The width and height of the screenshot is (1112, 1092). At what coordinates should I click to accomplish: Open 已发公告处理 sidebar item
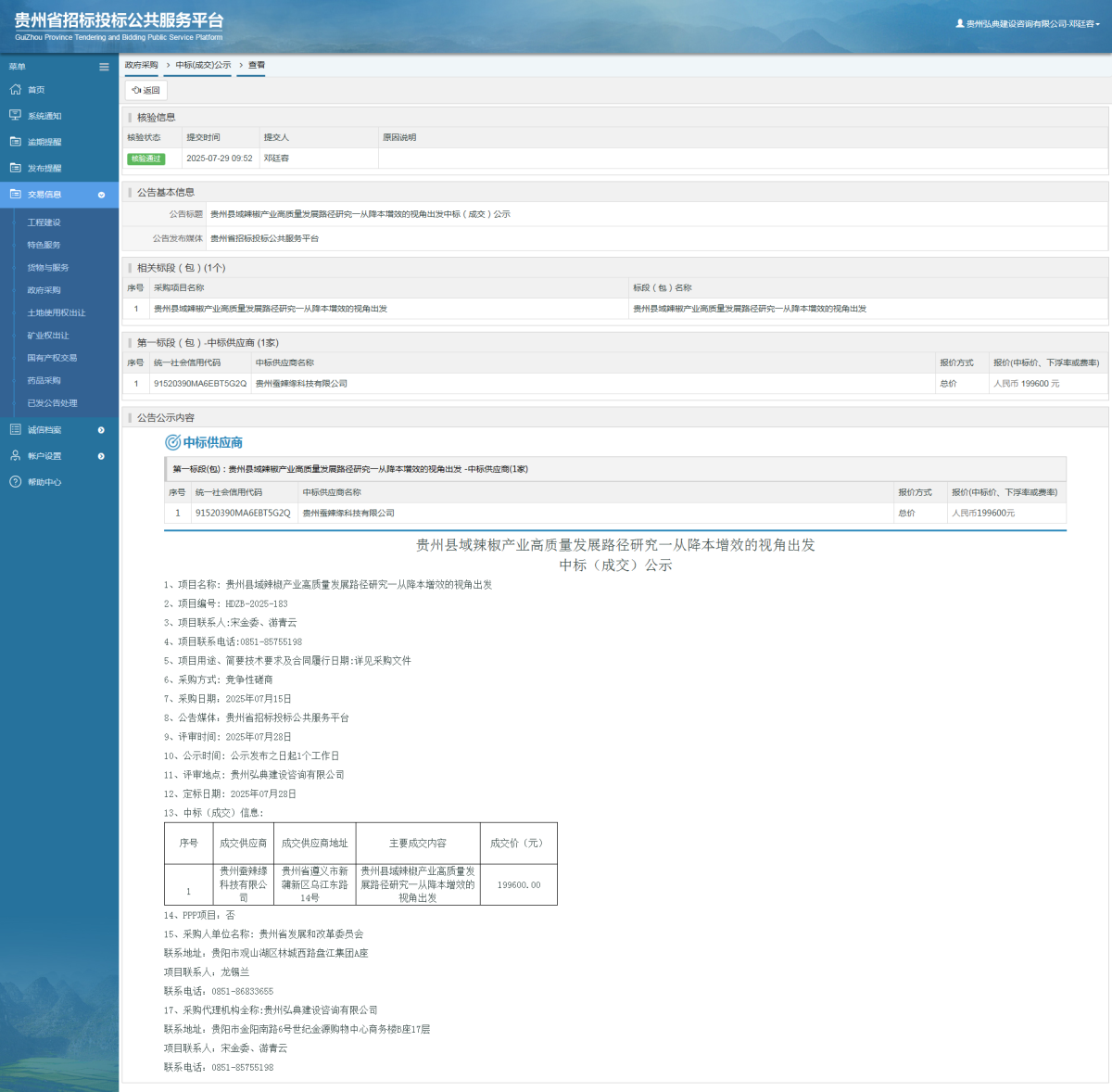52,403
